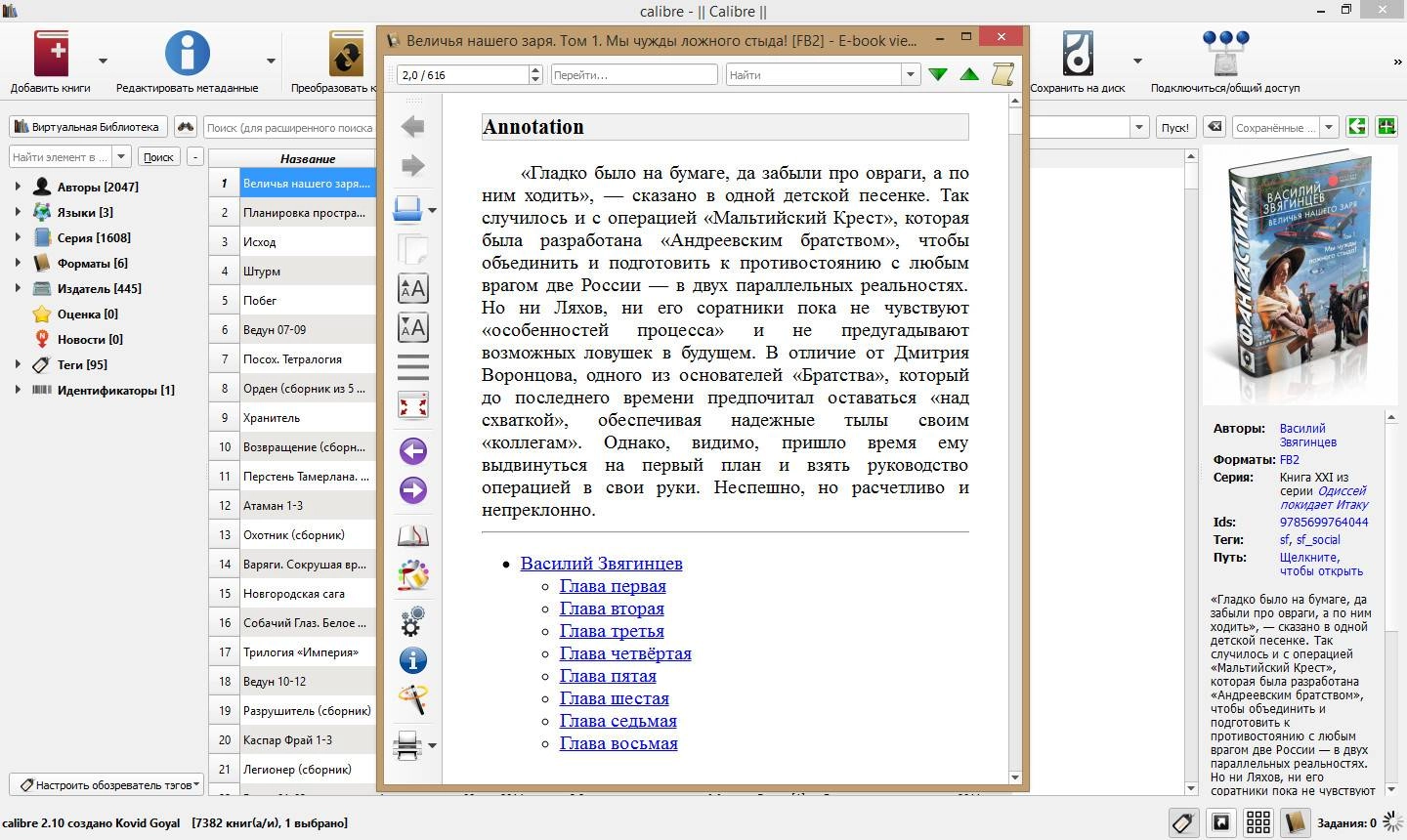
Task: Increase font size in viewer
Action: click(412, 288)
